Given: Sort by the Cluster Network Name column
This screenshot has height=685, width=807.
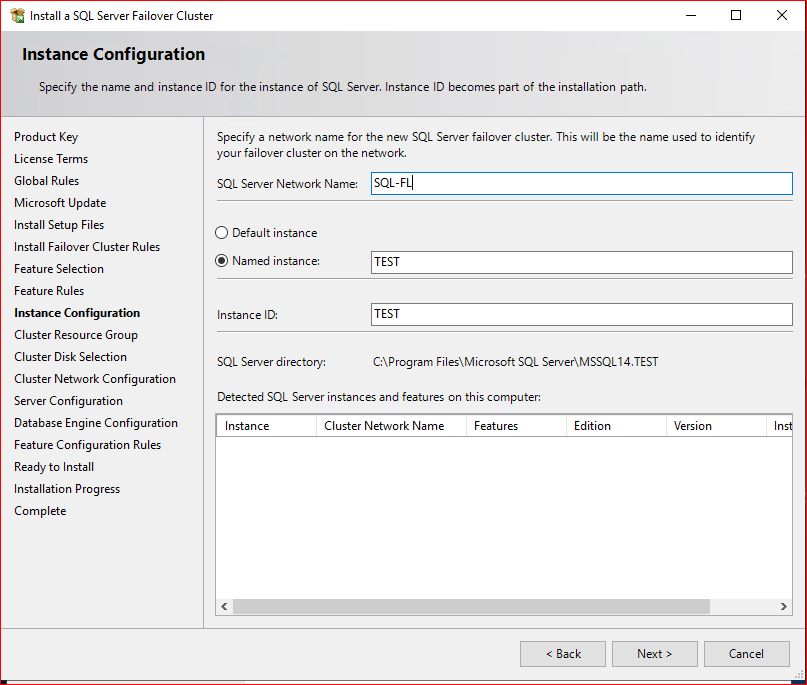Looking at the screenshot, I should point(391,426).
